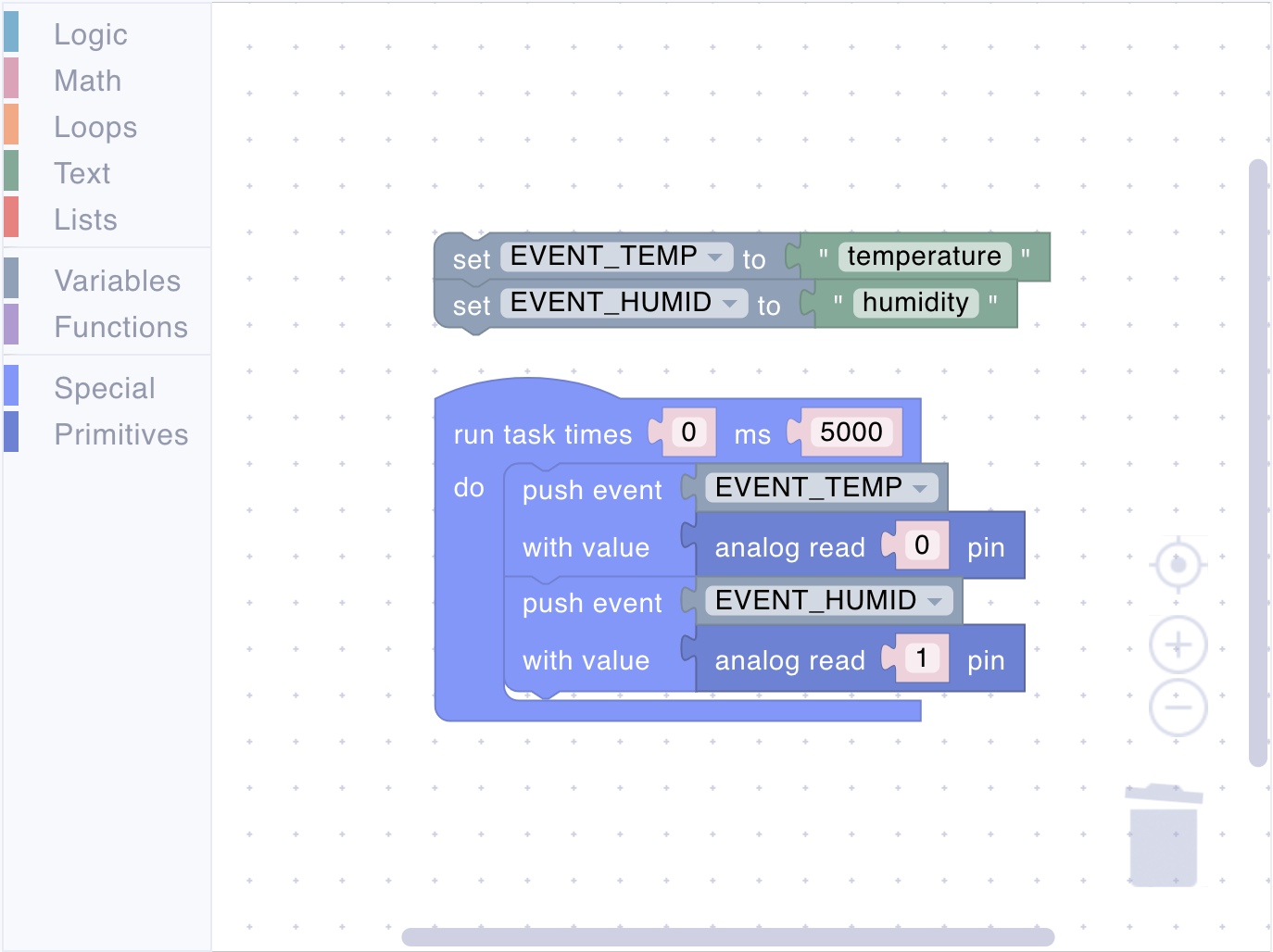Select the analog read block with pin 0
The image size is (1273, 952).
(789, 547)
